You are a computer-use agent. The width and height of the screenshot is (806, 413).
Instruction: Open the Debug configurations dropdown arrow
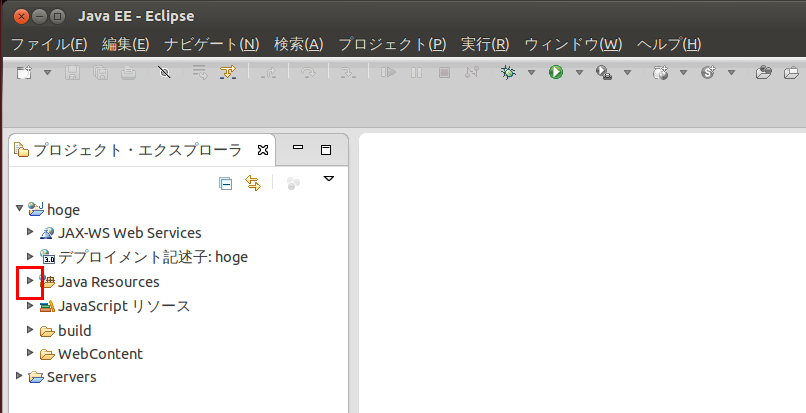click(x=532, y=73)
